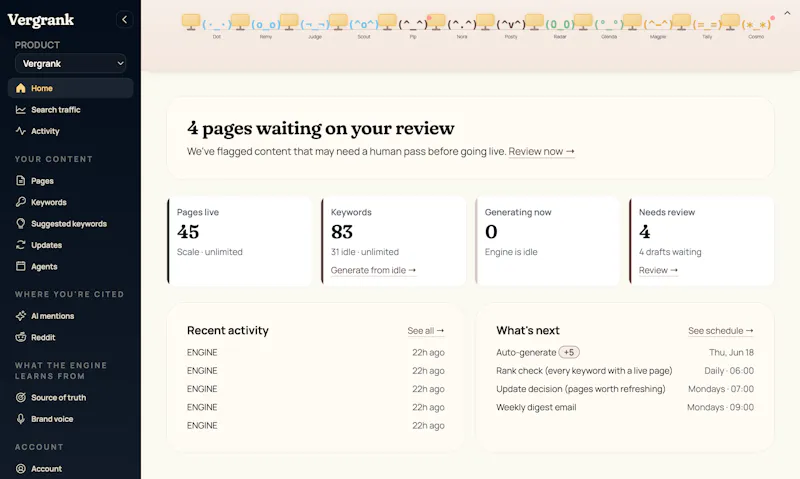Click the 'Engine is idle' text

click(511, 252)
